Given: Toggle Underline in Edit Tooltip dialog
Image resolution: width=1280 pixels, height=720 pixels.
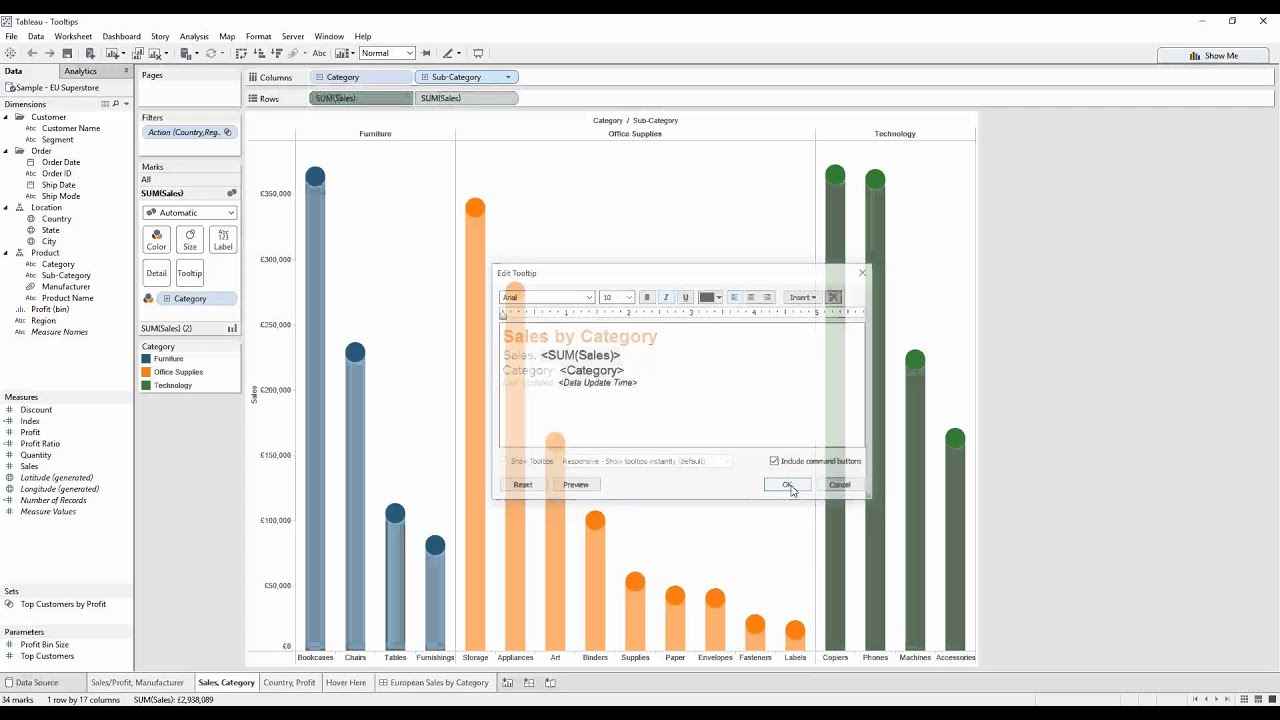Looking at the screenshot, I should pyautogui.click(x=685, y=297).
